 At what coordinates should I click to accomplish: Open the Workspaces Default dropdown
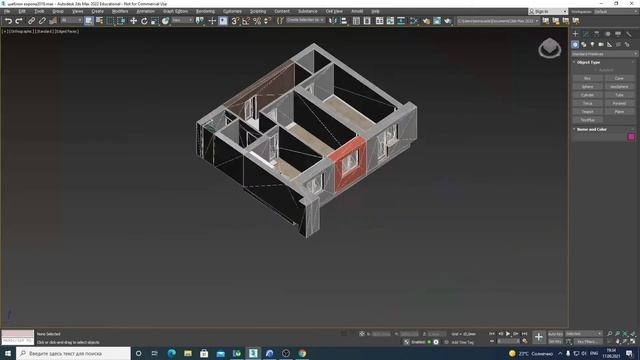coord(616,11)
